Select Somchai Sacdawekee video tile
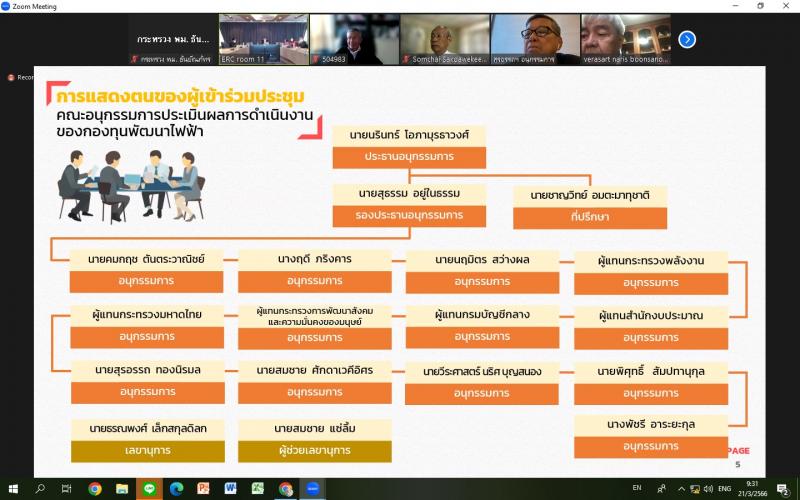 click(445, 39)
